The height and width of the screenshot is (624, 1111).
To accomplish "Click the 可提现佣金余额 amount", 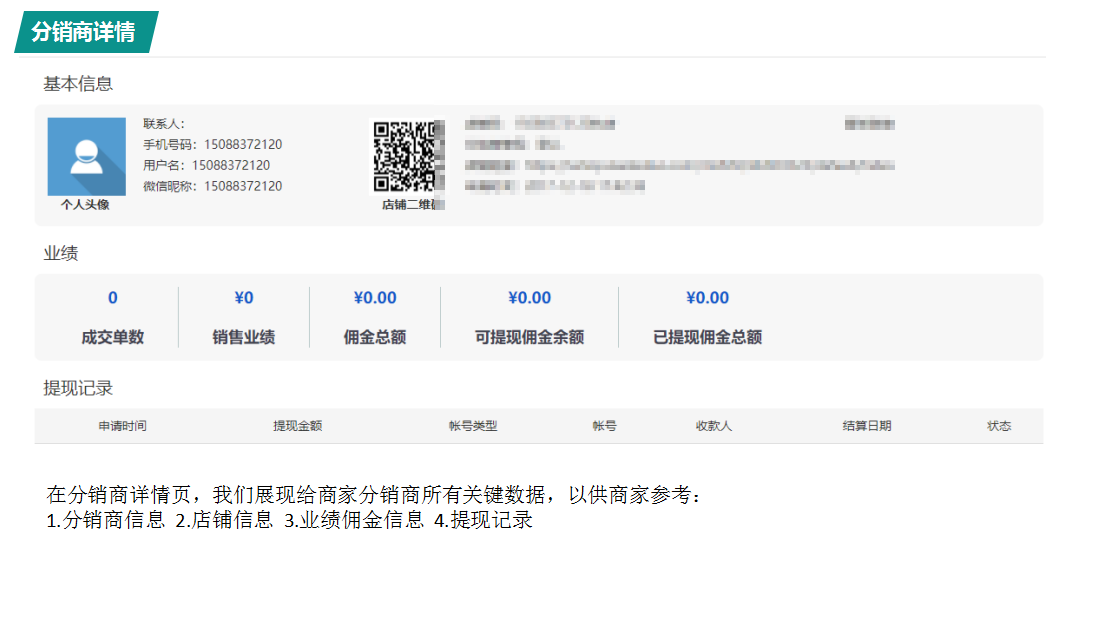I will 529,298.
